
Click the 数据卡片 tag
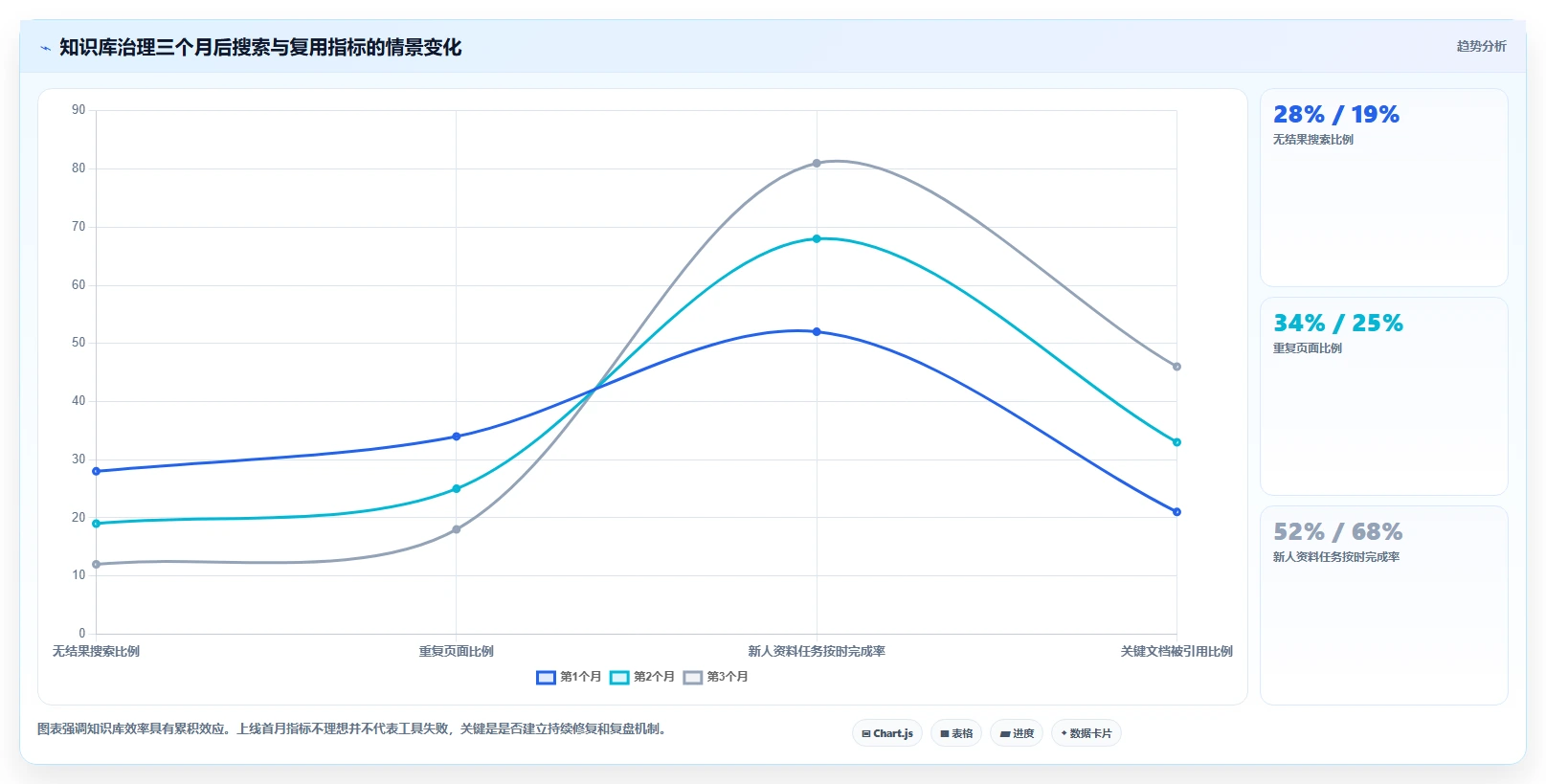[x=1087, y=733]
